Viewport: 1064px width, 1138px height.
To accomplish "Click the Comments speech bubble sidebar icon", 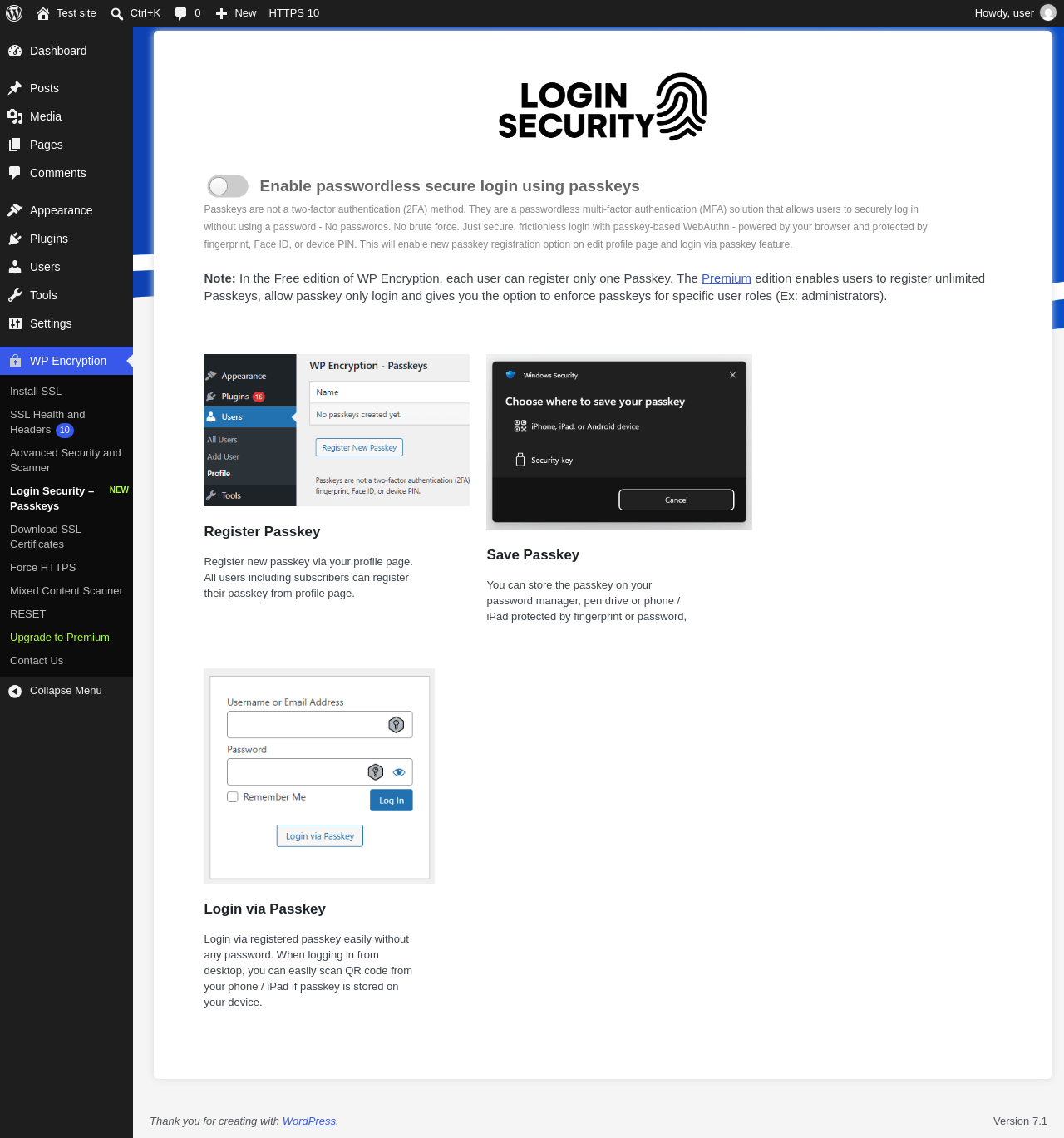I will pyautogui.click(x=15, y=173).
